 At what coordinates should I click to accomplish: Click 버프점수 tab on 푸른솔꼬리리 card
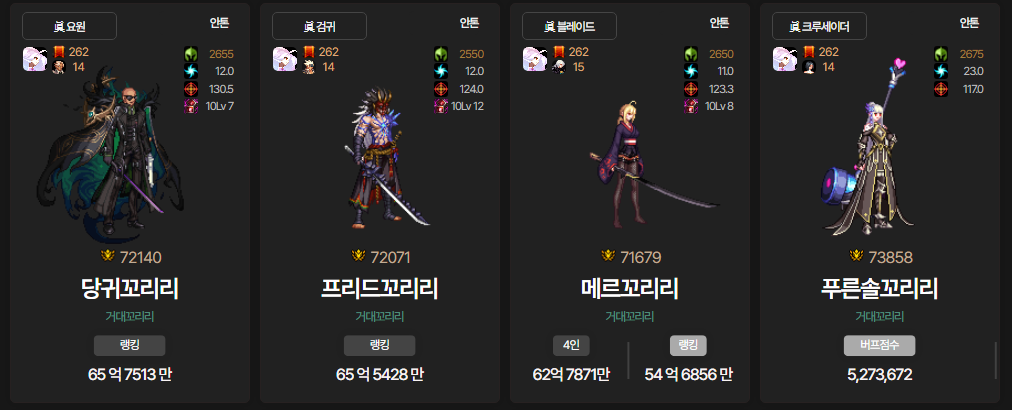(x=880, y=345)
